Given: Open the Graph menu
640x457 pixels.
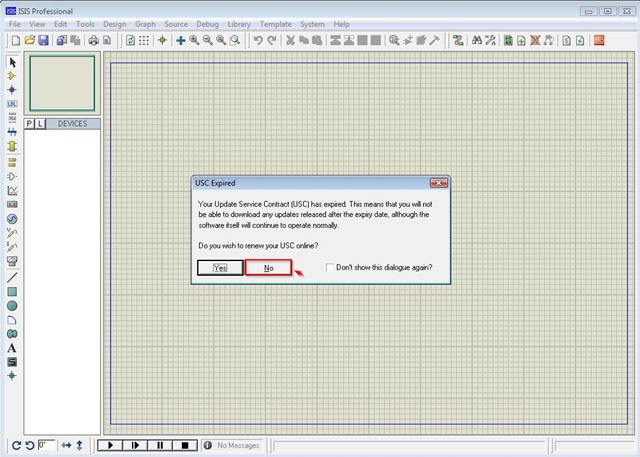Looking at the screenshot, I should [x=145, y=24].
